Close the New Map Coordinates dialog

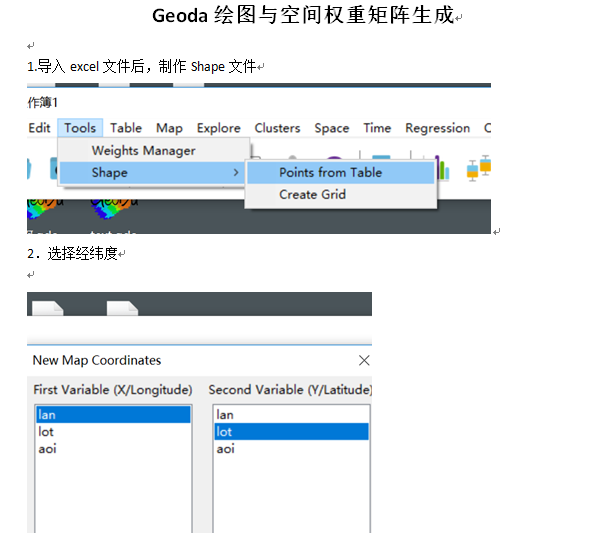[364, 360]
